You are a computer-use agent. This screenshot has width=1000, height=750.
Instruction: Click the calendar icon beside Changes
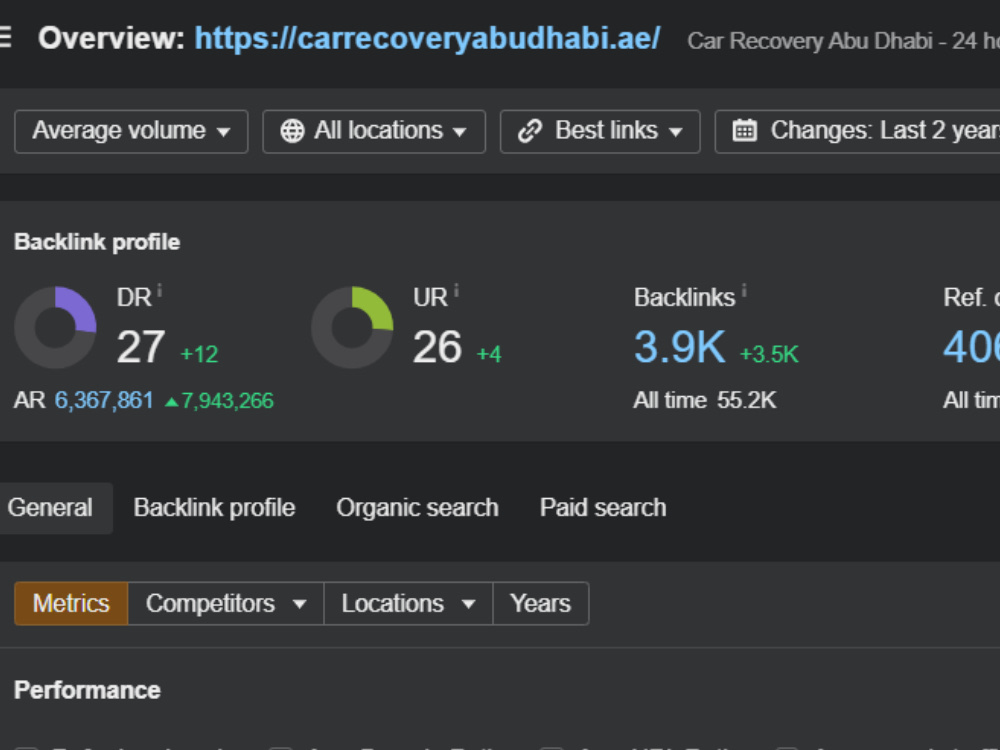click(x=744, y=131)
